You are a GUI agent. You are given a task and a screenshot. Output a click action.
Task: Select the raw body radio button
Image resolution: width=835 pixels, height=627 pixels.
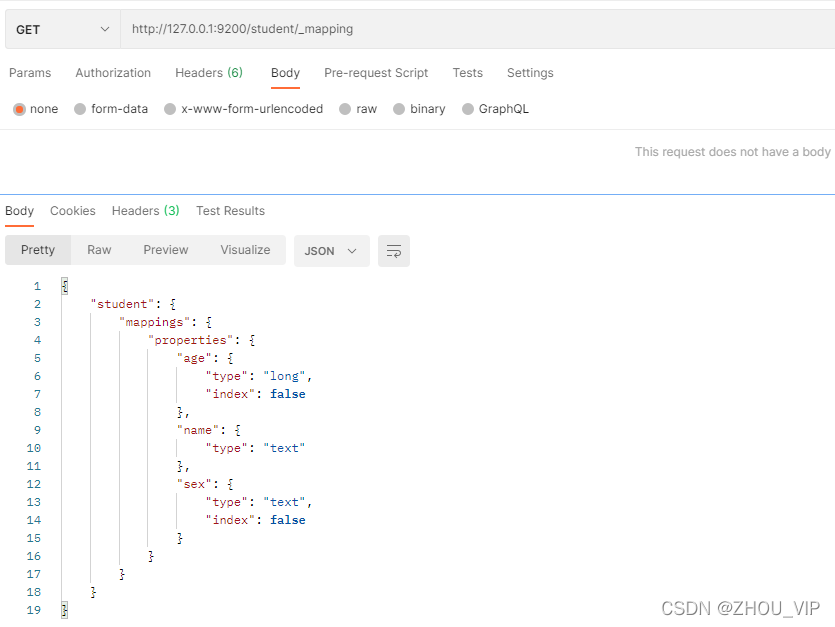(x=345, y=109)
